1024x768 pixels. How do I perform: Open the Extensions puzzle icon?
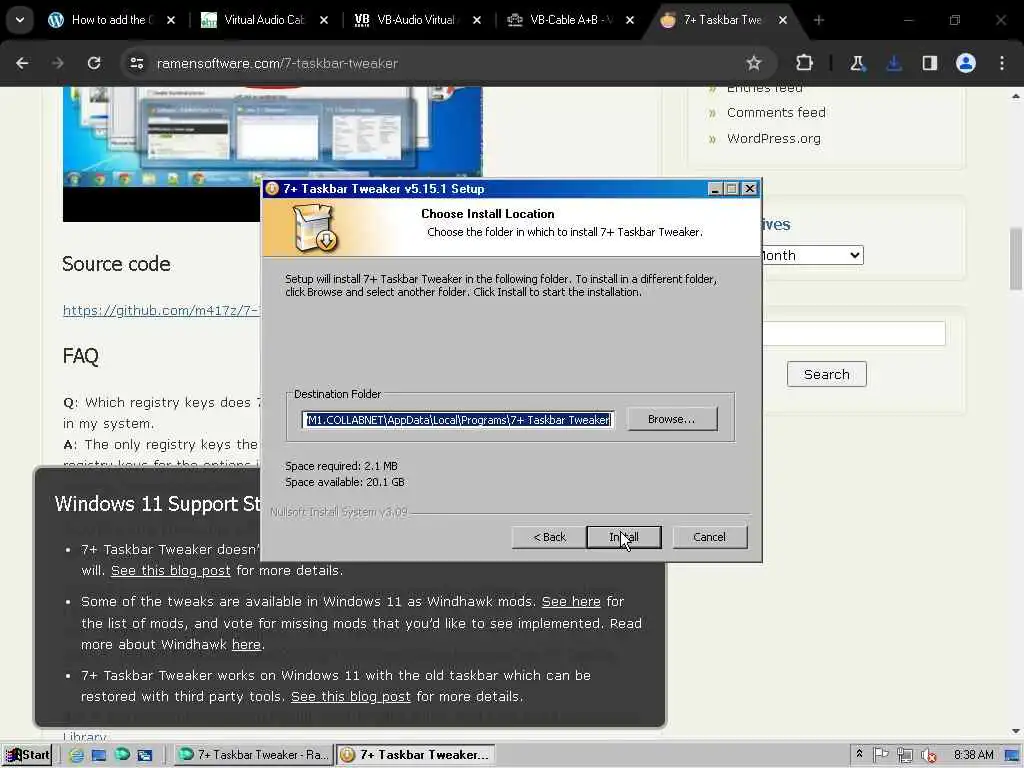[x=805, y=63]
